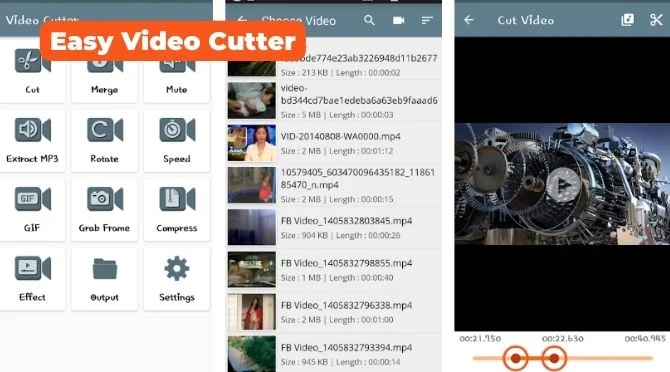Viewport: 670px width, 372px height.
Task: Select the Rotate video tool
Action: coord(104,141)
